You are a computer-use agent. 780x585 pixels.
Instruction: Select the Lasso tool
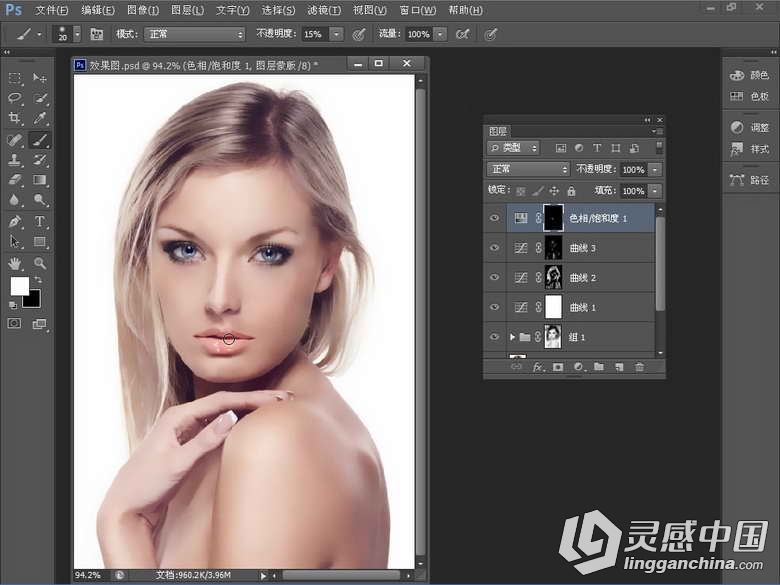click(15, 98)
